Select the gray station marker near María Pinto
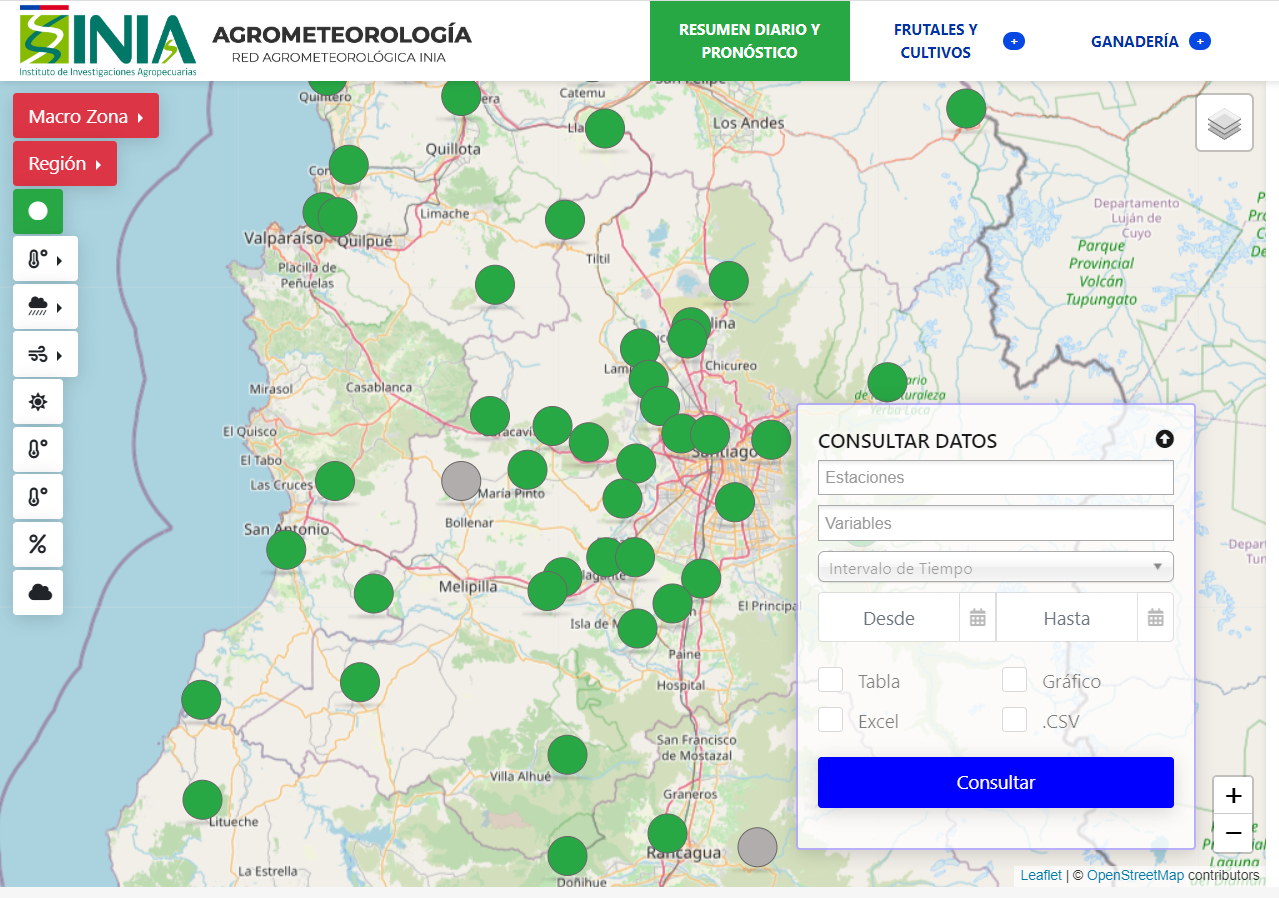This screenshot has height=898, width=1279. (461, 481)
